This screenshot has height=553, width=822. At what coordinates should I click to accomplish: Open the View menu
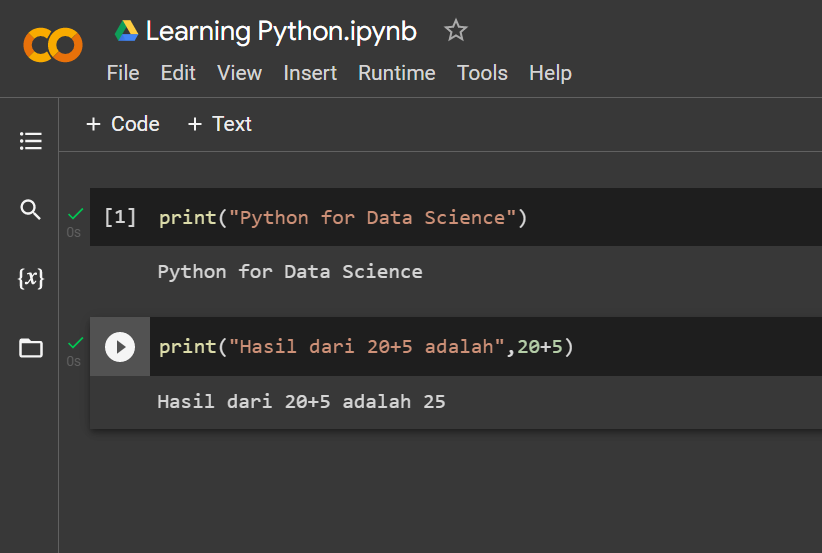coord(240,73)
